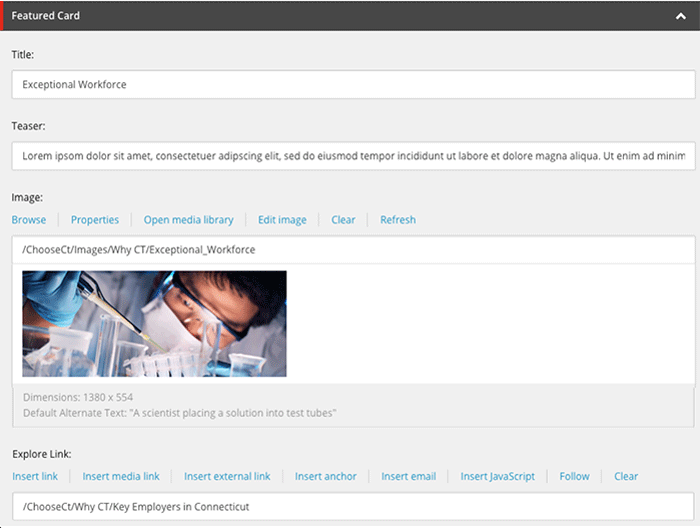
Task: Clear the selected image
Action: coord(343,220)
